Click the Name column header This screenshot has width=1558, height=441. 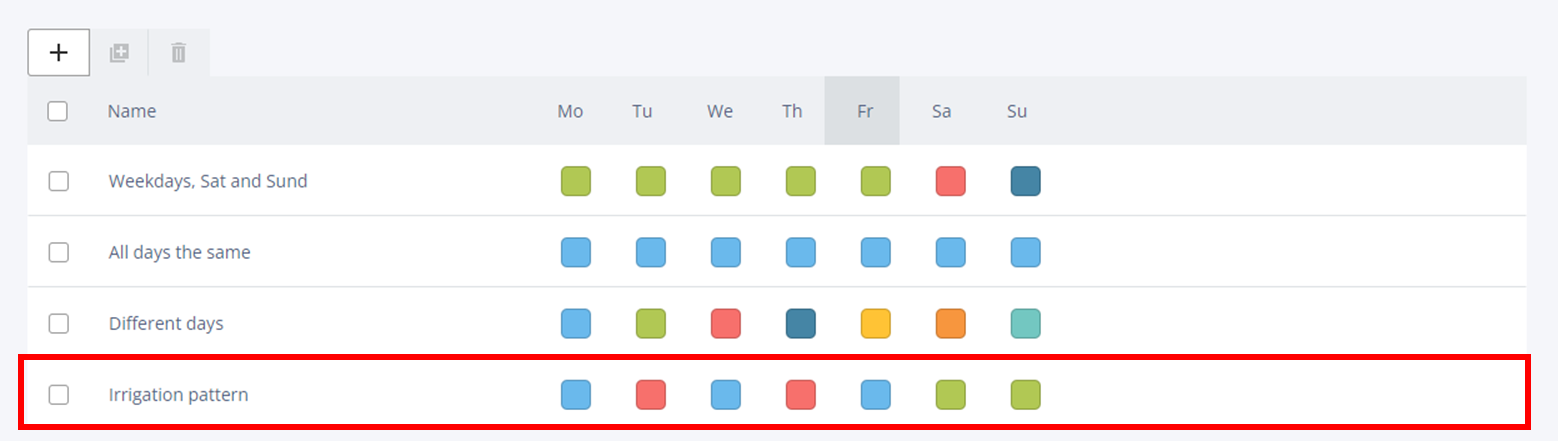pos(132,111)
